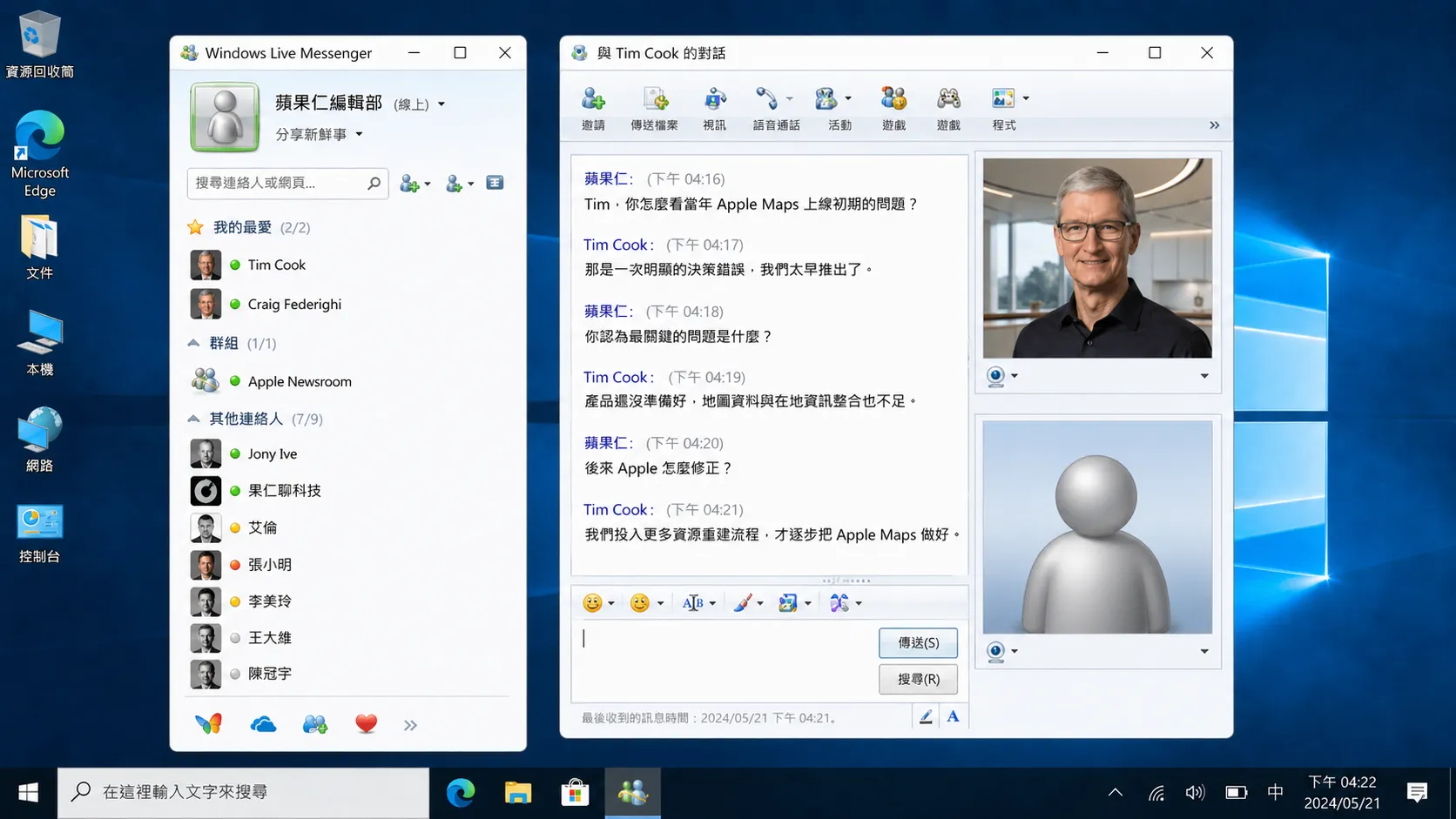Open the background image picker

coord(788,603)
